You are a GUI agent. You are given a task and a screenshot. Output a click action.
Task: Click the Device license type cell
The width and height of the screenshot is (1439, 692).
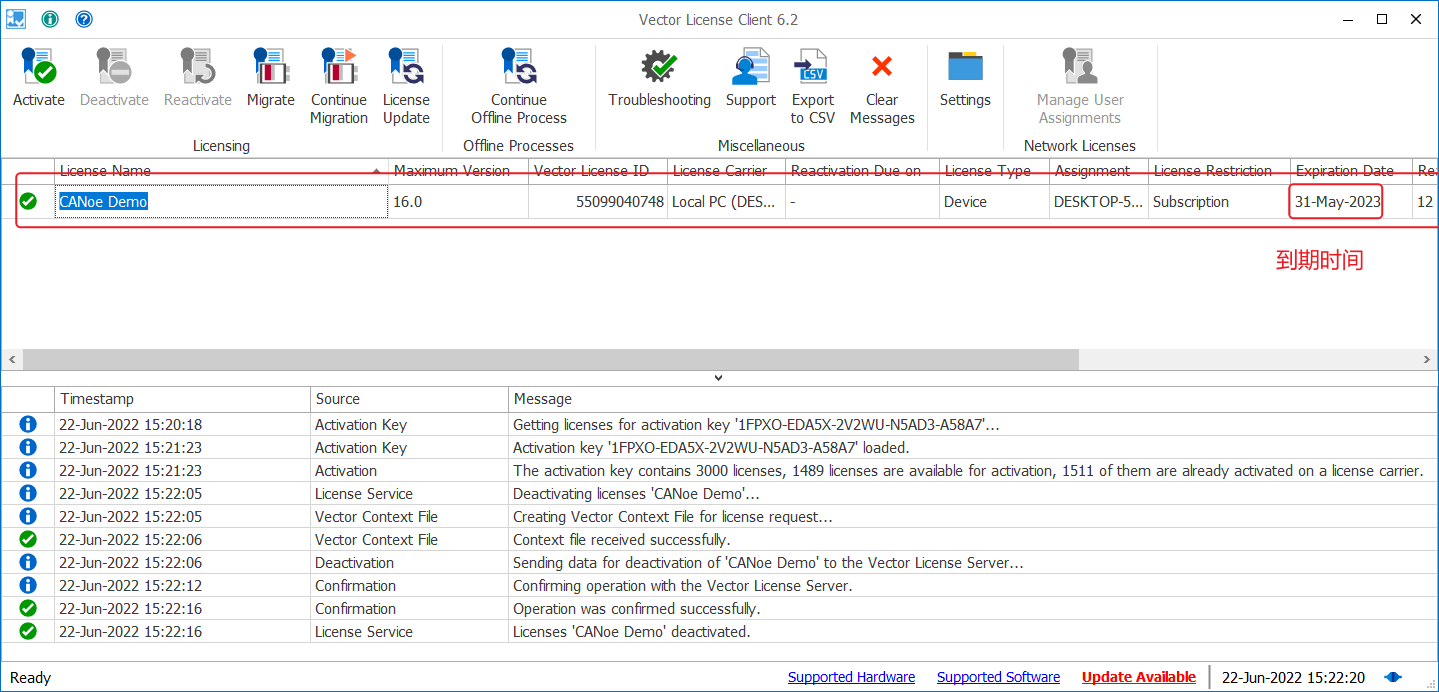(x=994, y=201)
